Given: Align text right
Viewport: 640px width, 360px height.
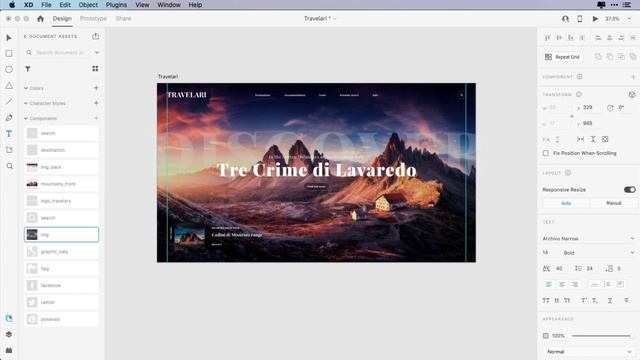Looking at the screenshot, I should 575,284.
